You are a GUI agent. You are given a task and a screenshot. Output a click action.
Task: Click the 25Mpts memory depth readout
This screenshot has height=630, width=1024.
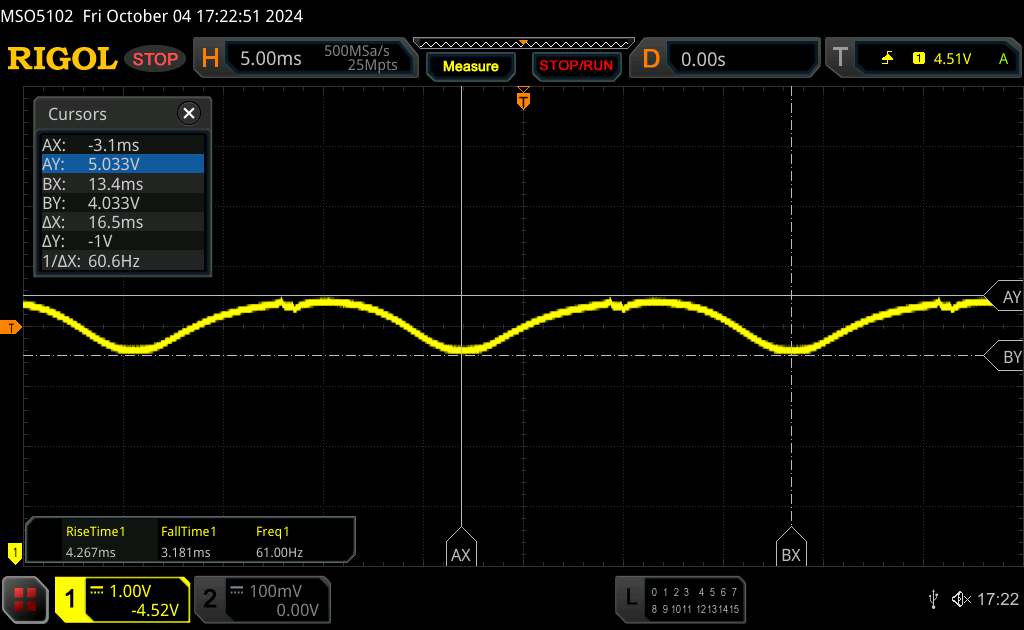click(372, 65)
